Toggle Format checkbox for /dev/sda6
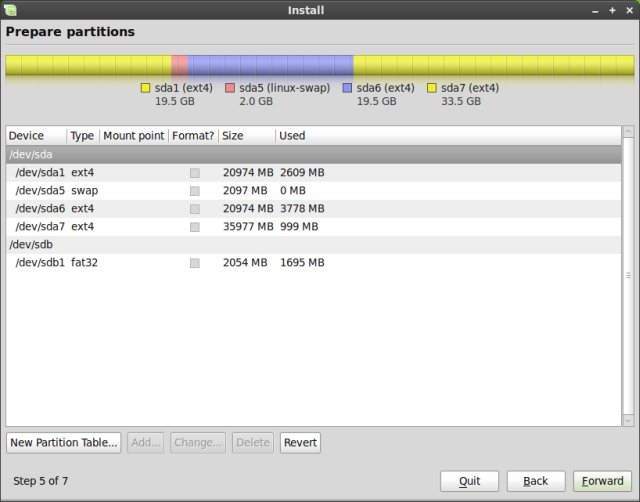Image resolution: width=640 pixels, height=502 pixels. (195, 209)
